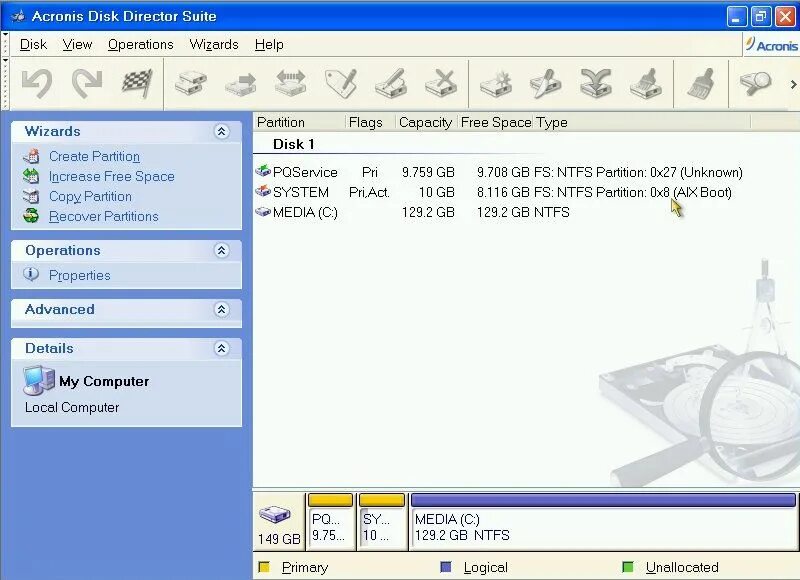Click the checkered Commit flag icon
The width and height of the screenshot is (800, 580).
click(x=137, y=83)
